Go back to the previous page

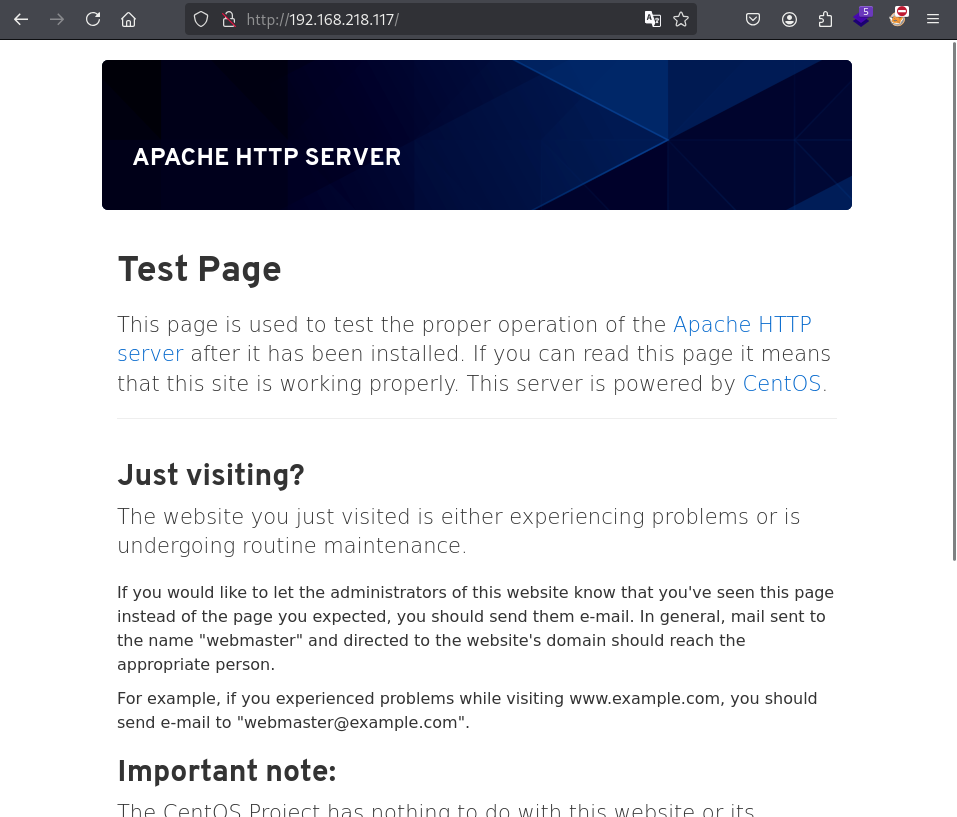21,20
